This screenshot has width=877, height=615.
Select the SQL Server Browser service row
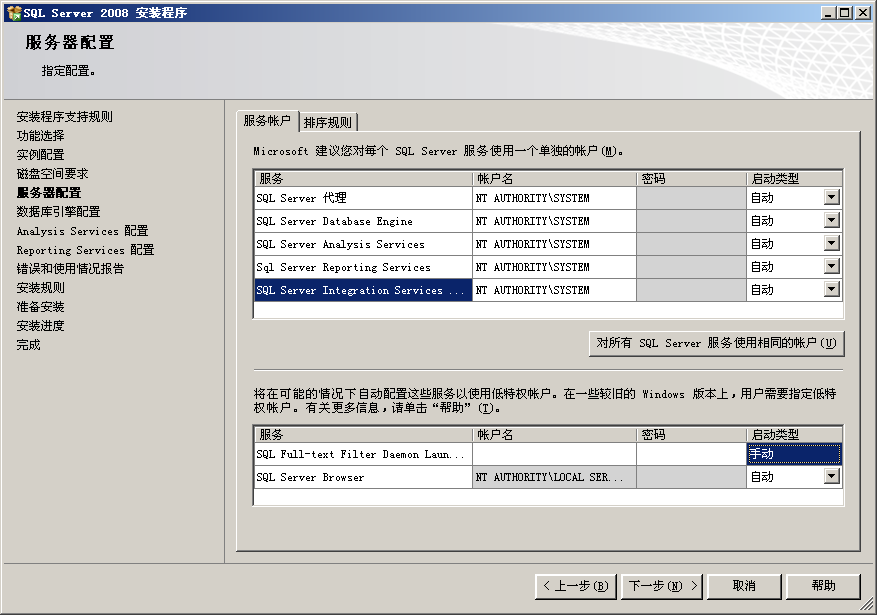coord(364,477)
